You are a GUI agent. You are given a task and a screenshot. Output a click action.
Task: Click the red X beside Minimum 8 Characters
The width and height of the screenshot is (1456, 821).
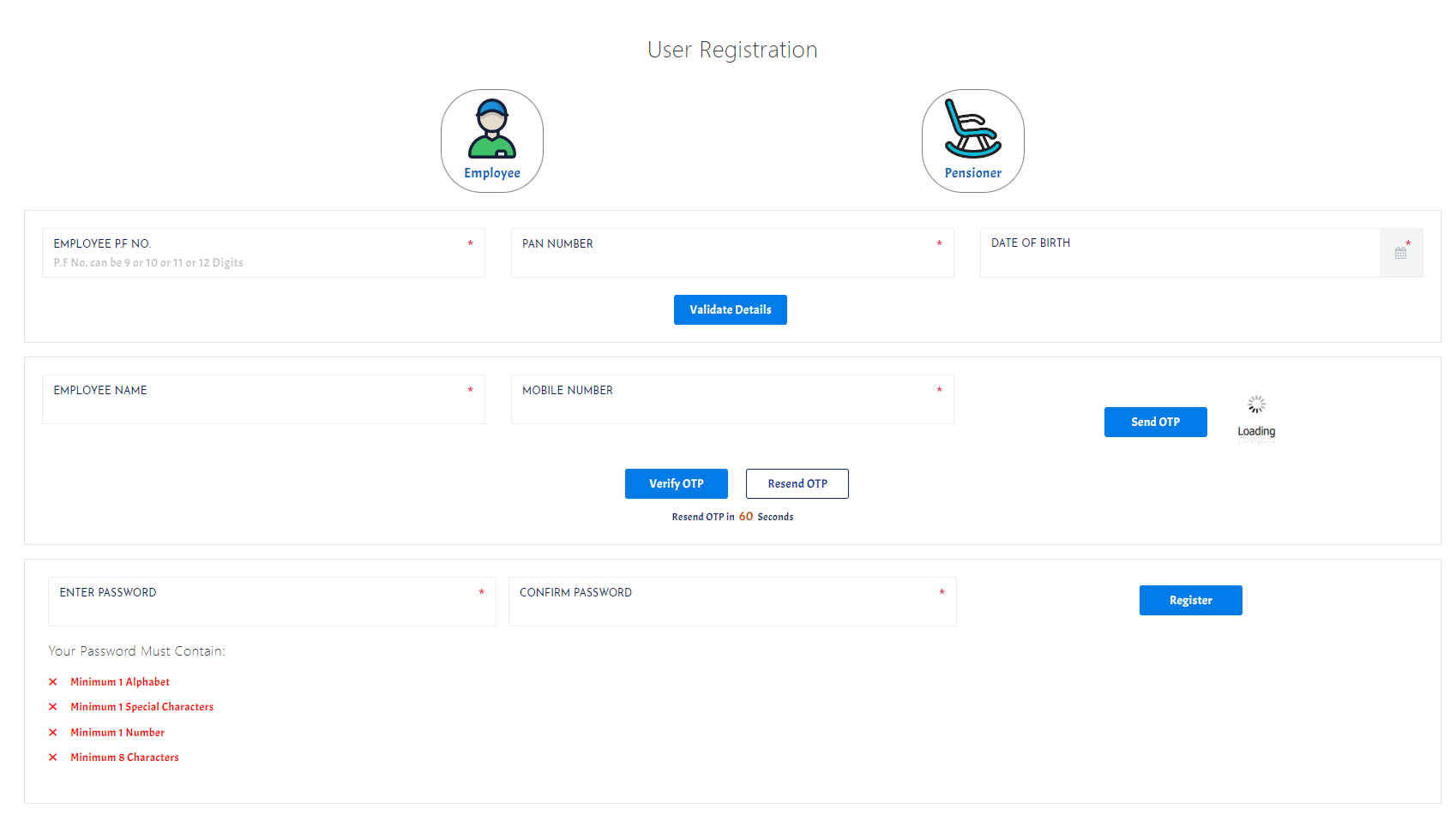tap(53, 758)
